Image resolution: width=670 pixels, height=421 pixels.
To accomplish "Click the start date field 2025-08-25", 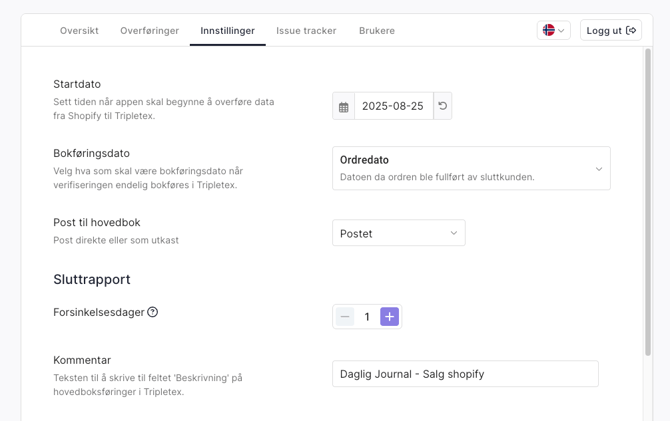I will click(393, 106).
